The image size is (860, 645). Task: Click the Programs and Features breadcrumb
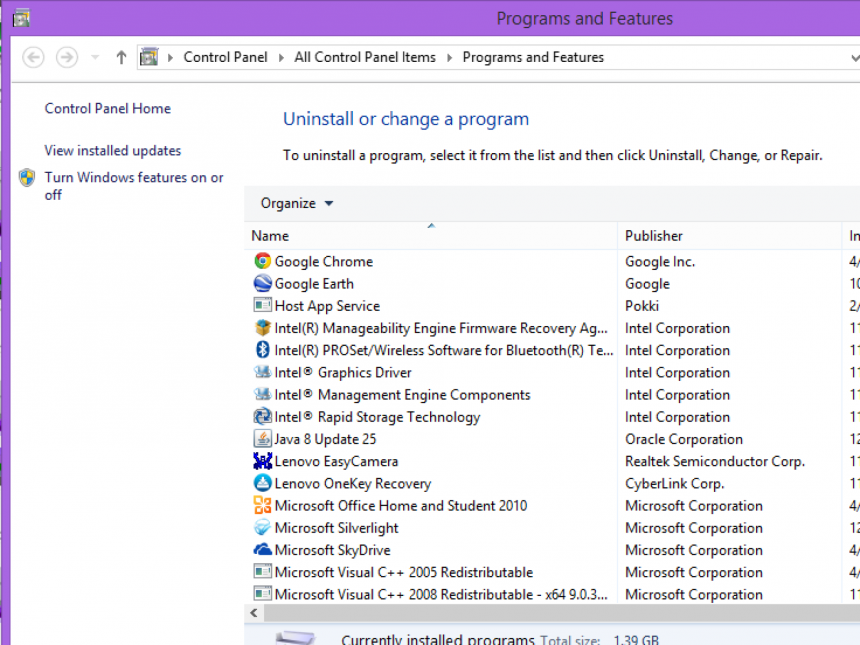533,57
